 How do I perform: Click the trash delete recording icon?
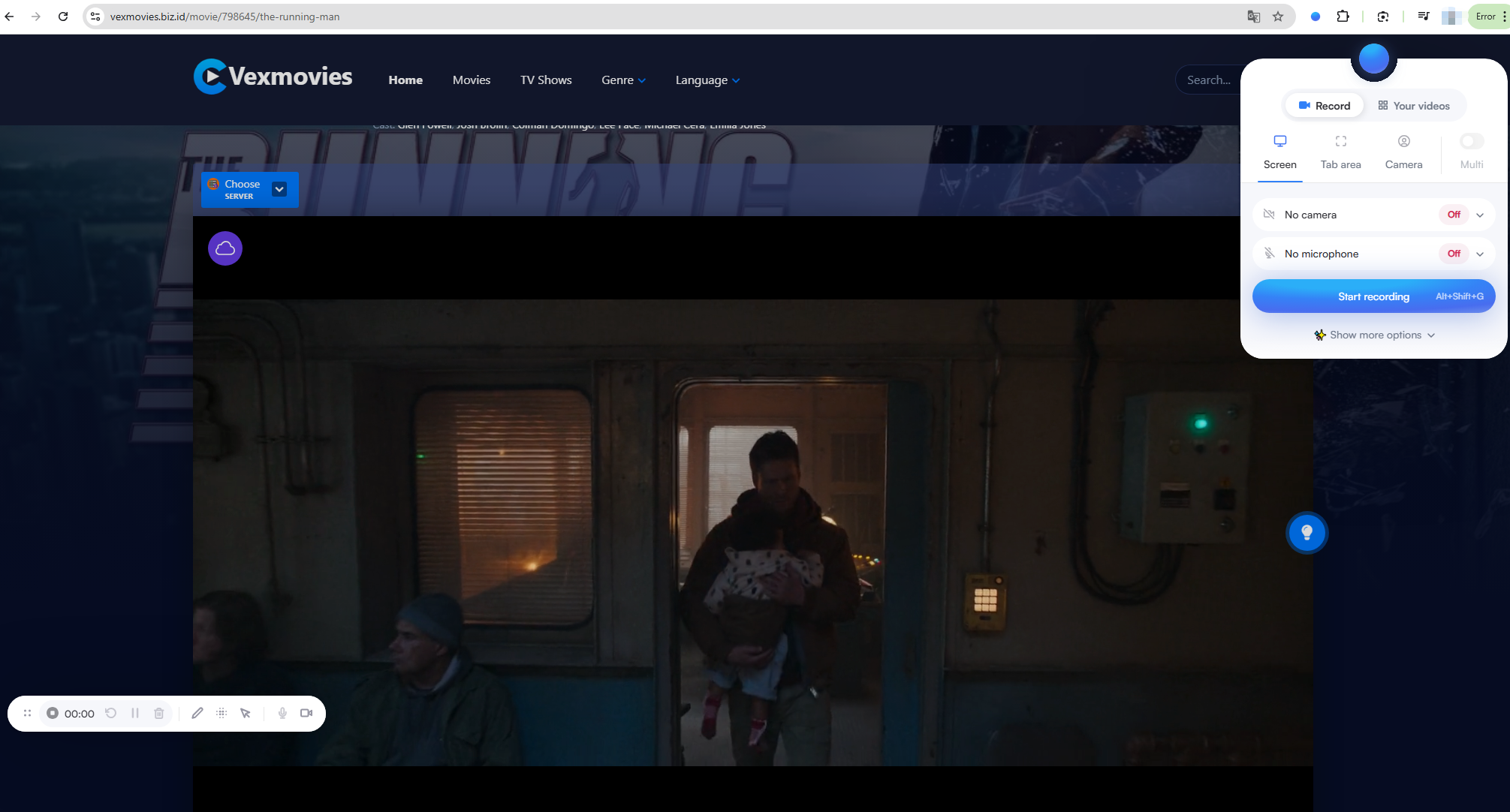click(159, 713)
